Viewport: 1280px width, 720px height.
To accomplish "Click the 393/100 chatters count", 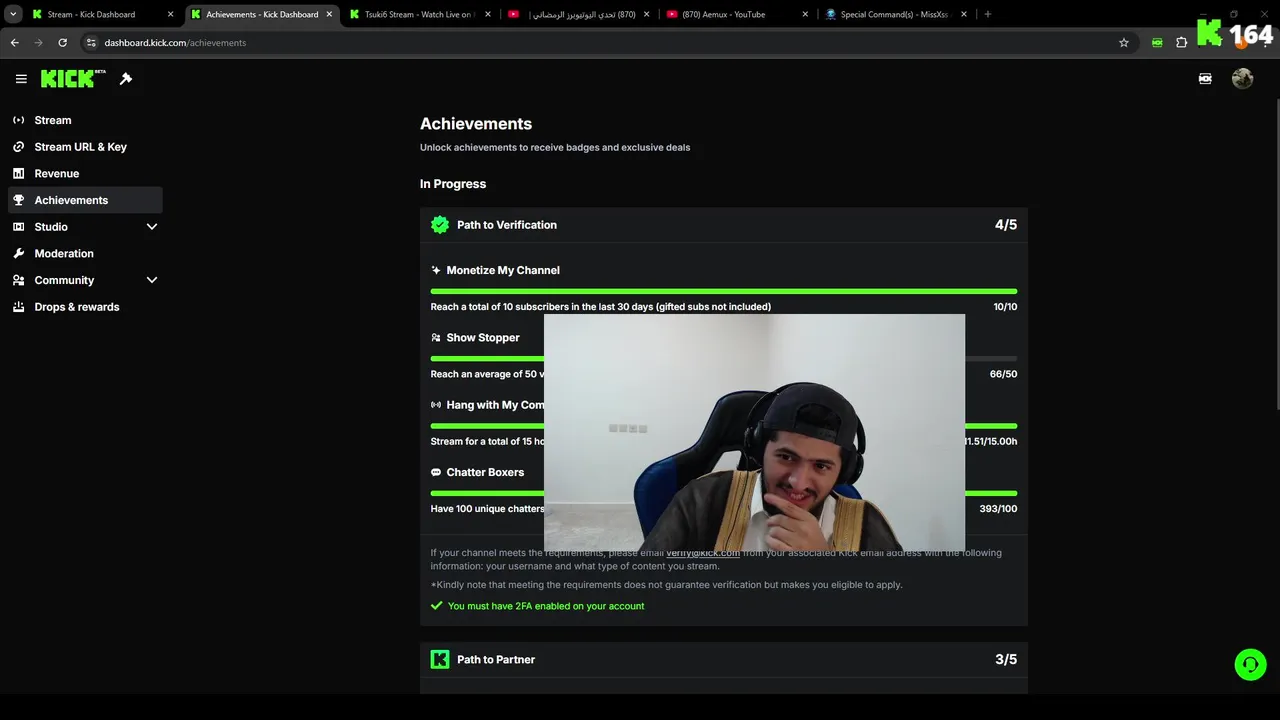I will coord(998,509).
